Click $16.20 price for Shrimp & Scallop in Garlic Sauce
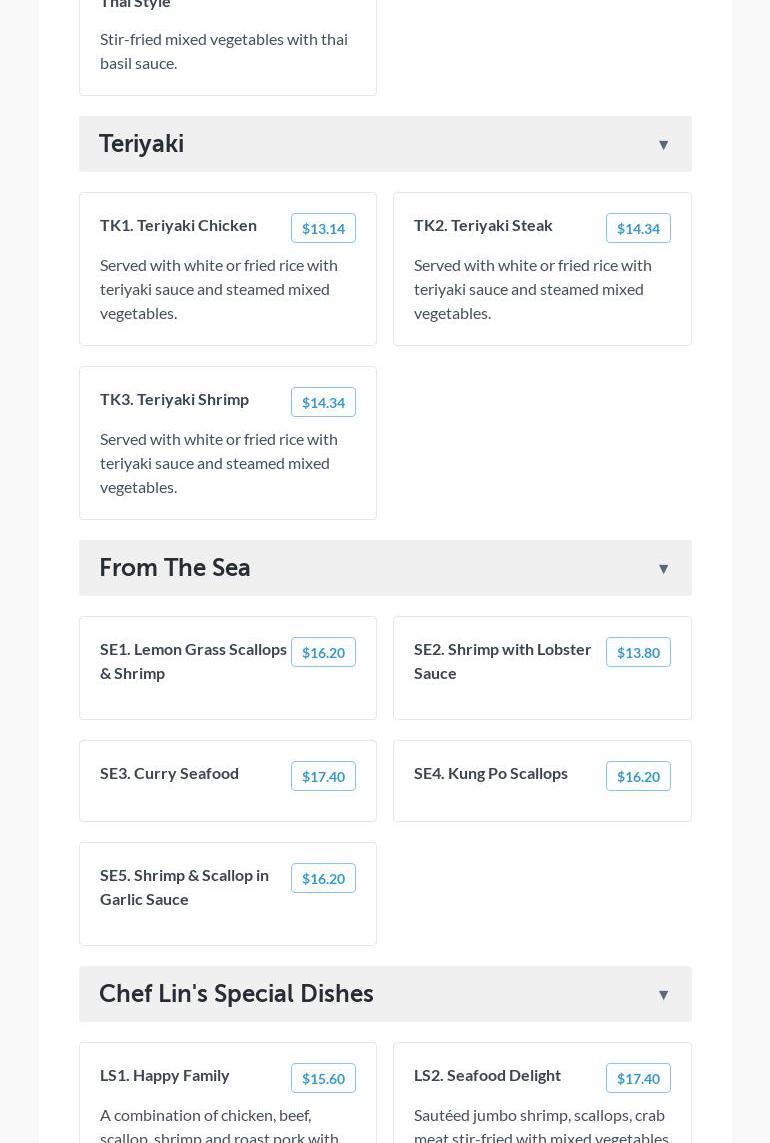This screenshot has height=1143, width=770. point(323,878)
